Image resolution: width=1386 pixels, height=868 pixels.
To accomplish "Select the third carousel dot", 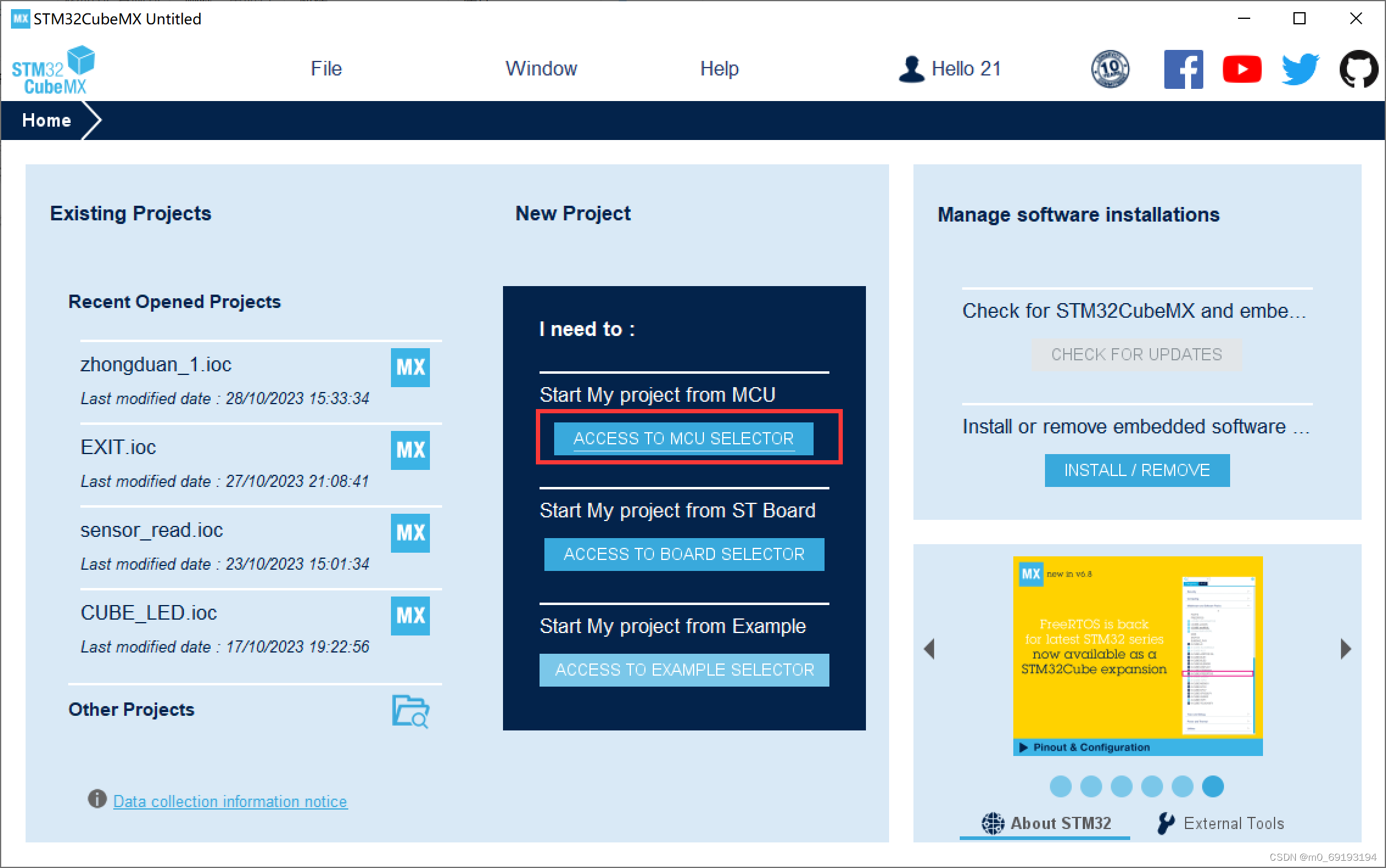I will (1121, 786).
